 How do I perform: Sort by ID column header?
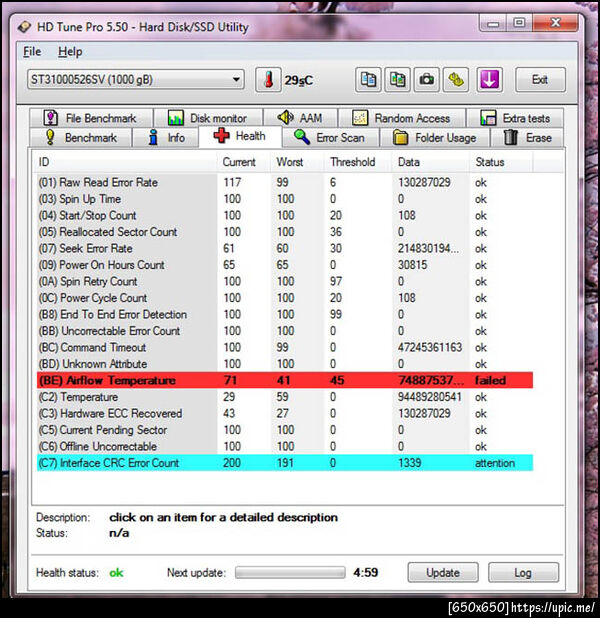[125, 162]
